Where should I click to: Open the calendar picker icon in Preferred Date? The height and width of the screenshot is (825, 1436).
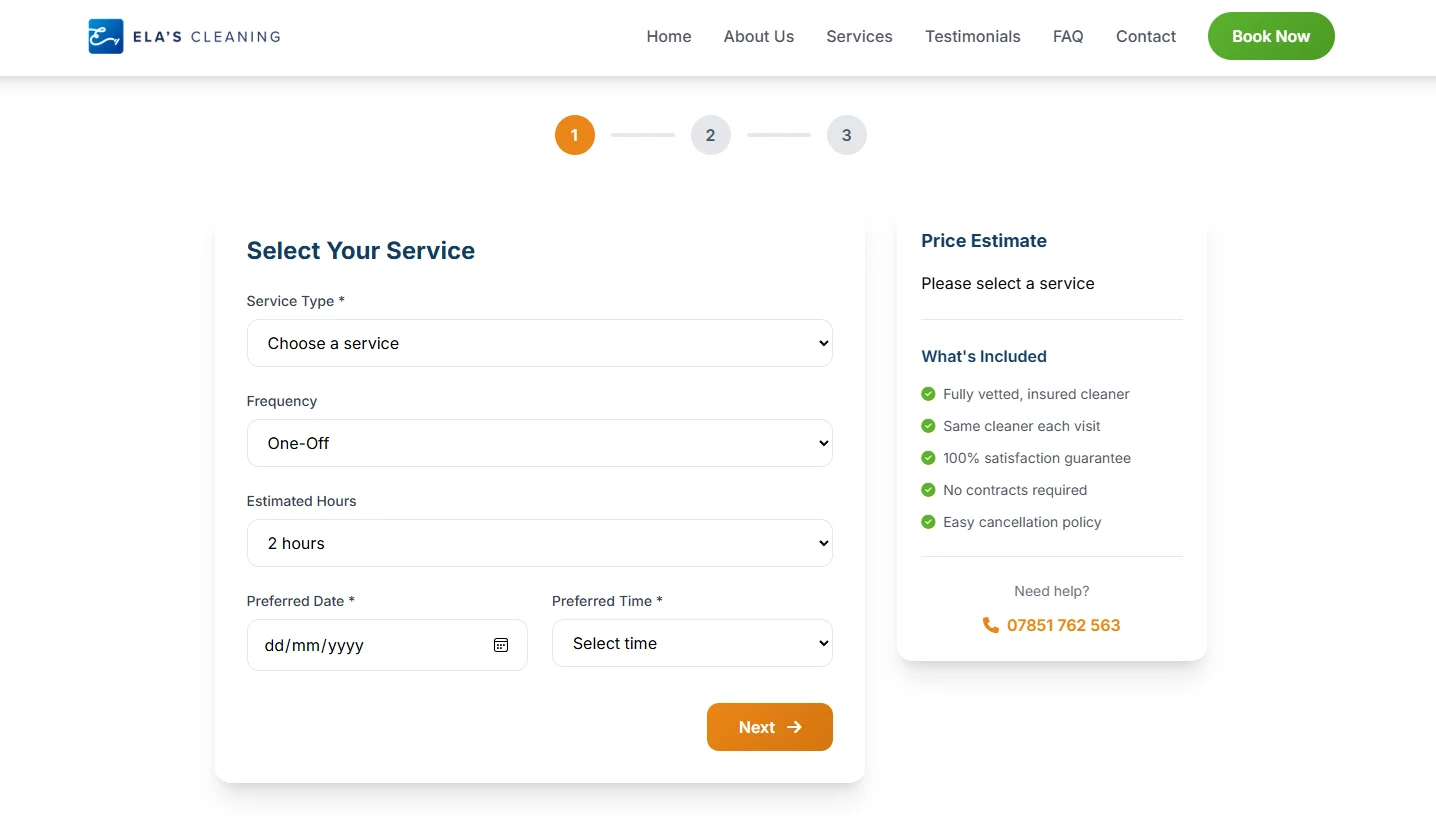tap(501, 645)
